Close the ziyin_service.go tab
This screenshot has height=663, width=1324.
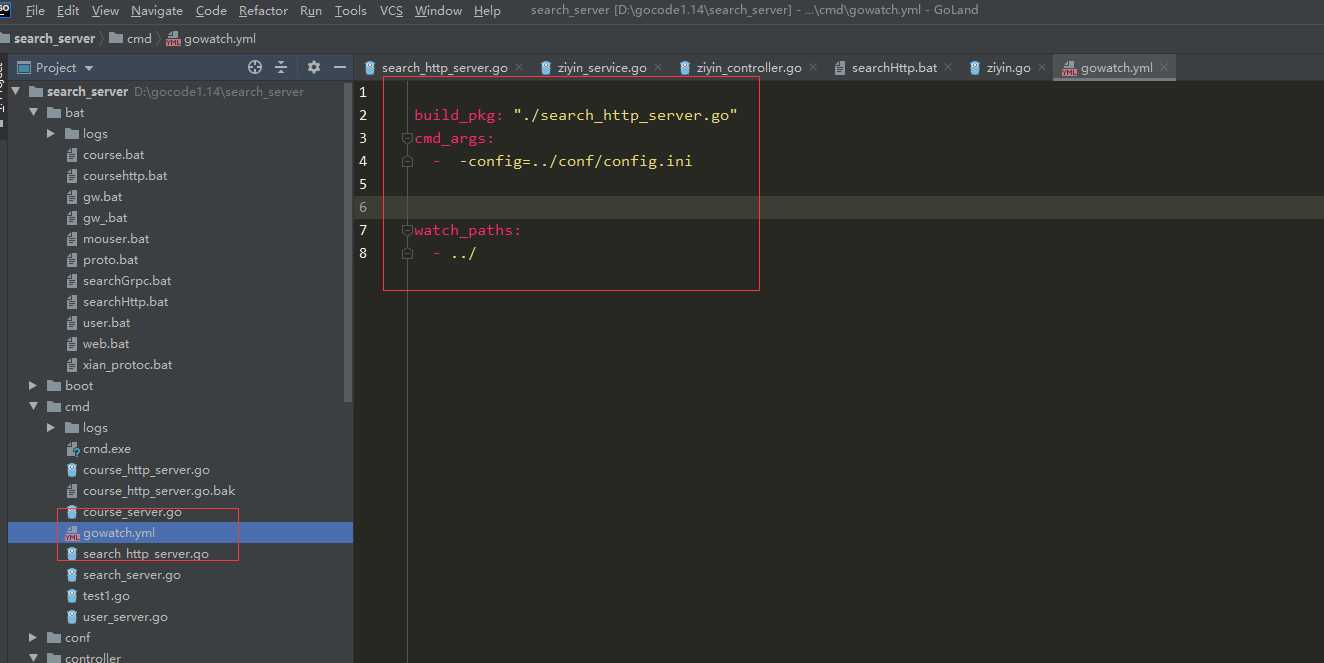659,68
